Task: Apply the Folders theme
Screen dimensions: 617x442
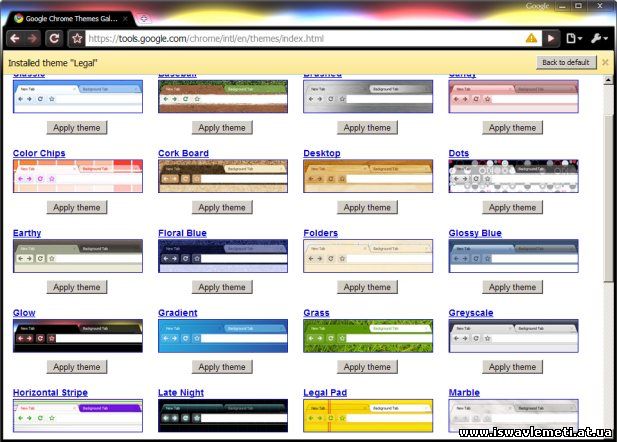Action: click(367, 287)
